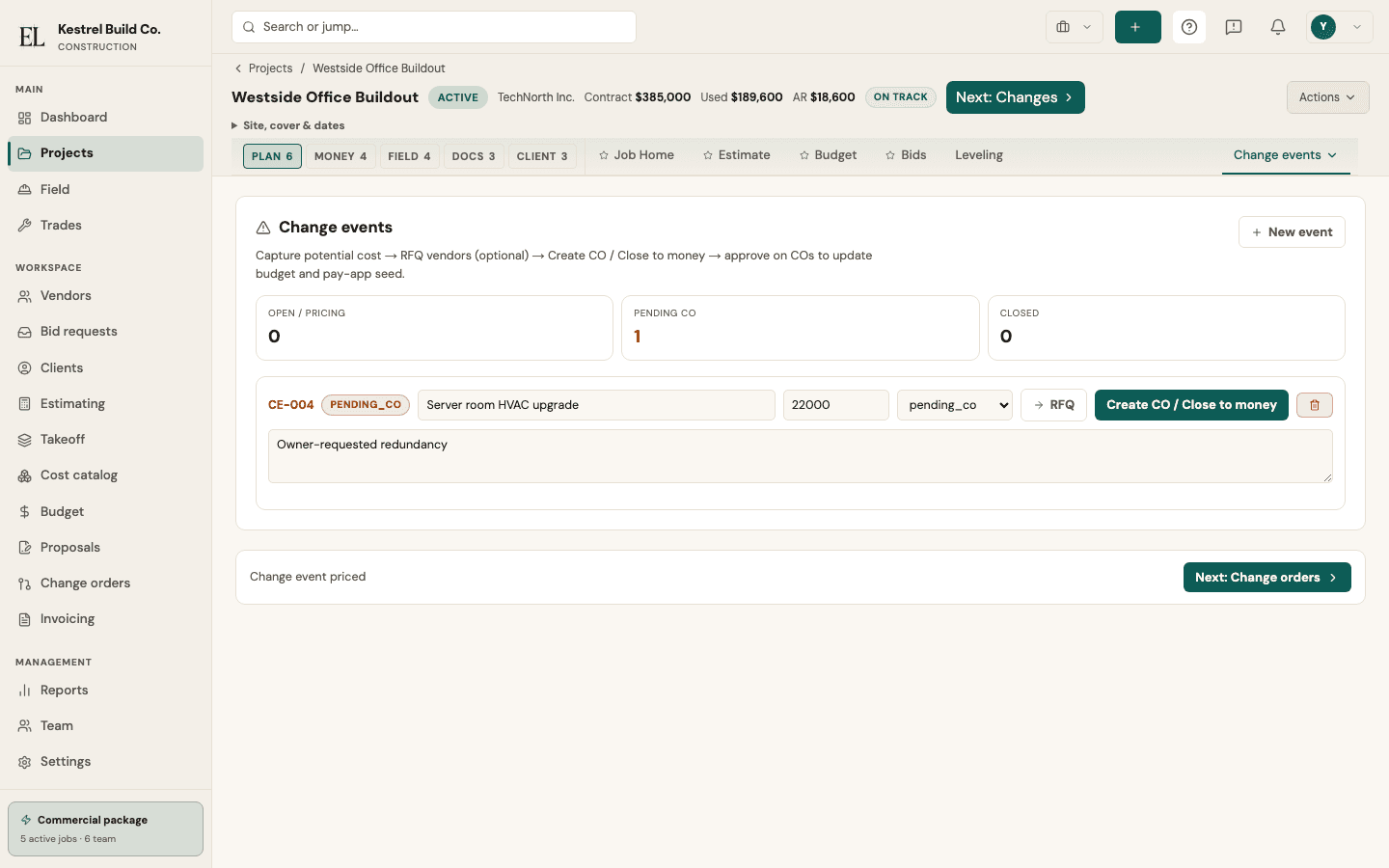The width and height of the screenshot is (1389, 868).
Task: Click the Next: Changes header button
Action: click(1015, 97)
